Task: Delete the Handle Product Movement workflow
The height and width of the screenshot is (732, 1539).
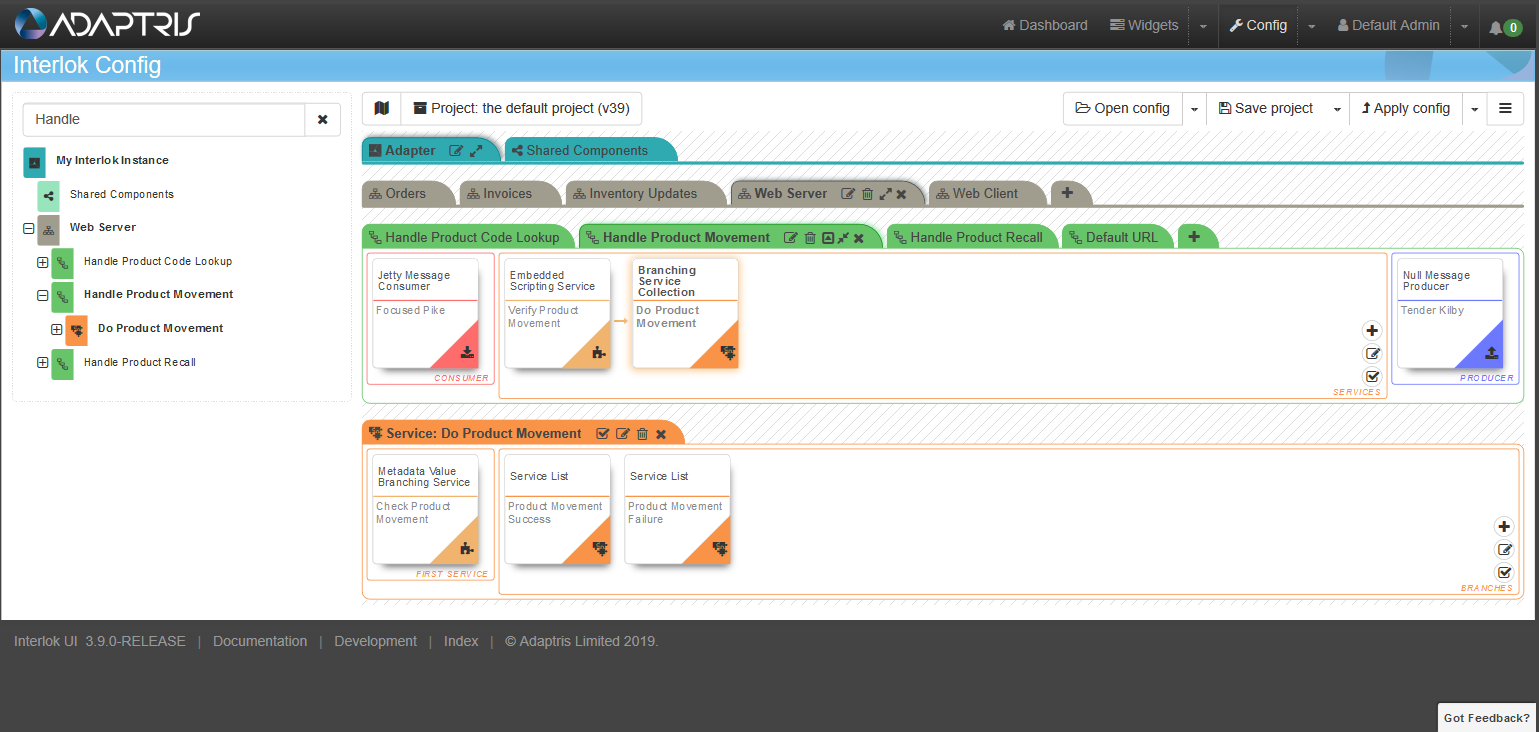Action: point(810,238)
